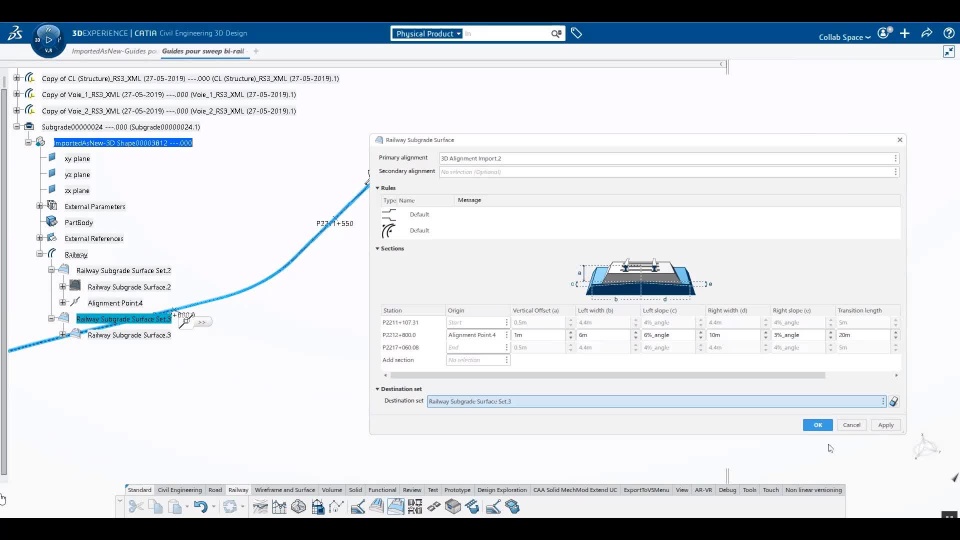
Task: Click the search magnifier icon
Action: 556,34
